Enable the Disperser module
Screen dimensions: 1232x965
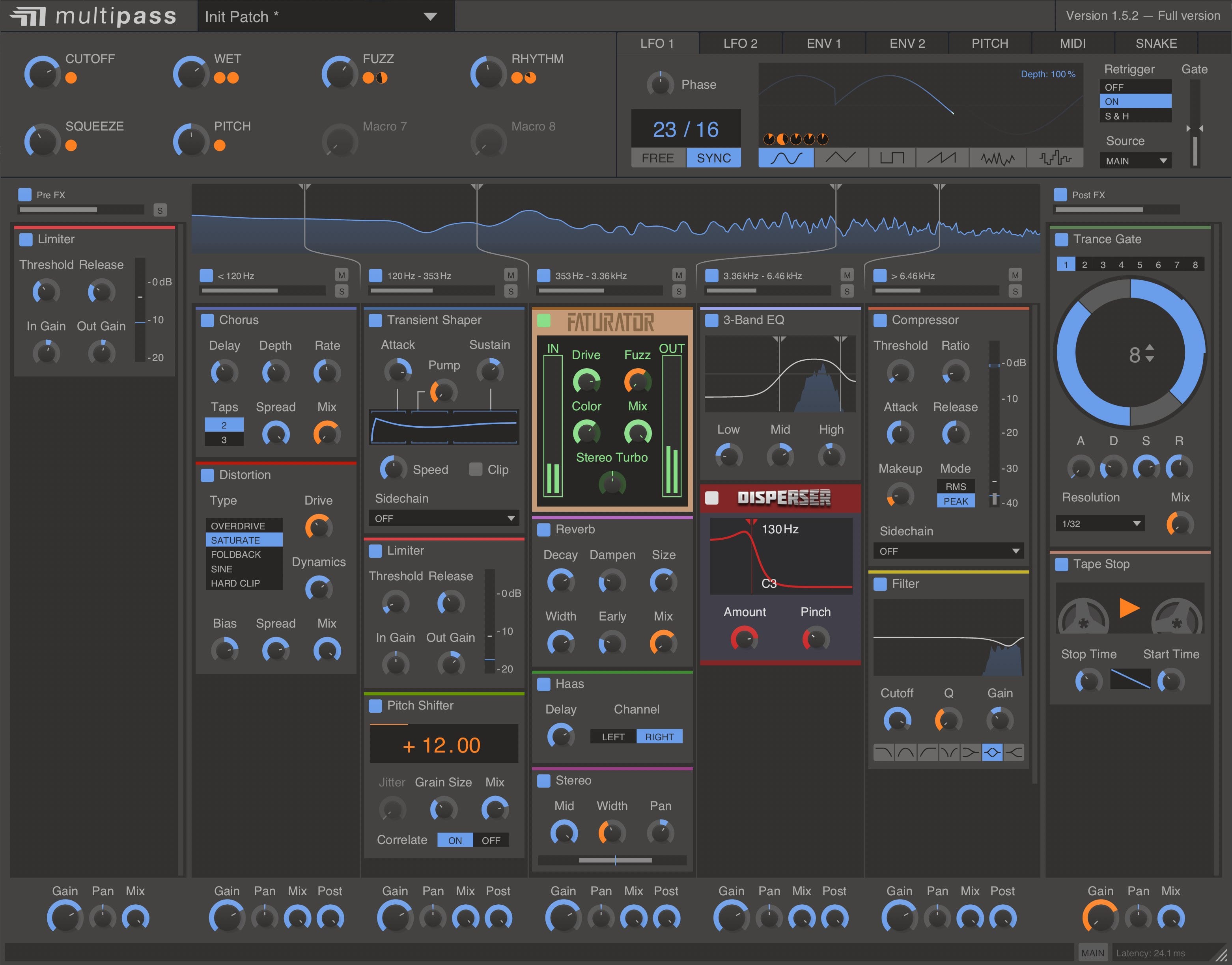pyautogui.click(x=712, y=498)
